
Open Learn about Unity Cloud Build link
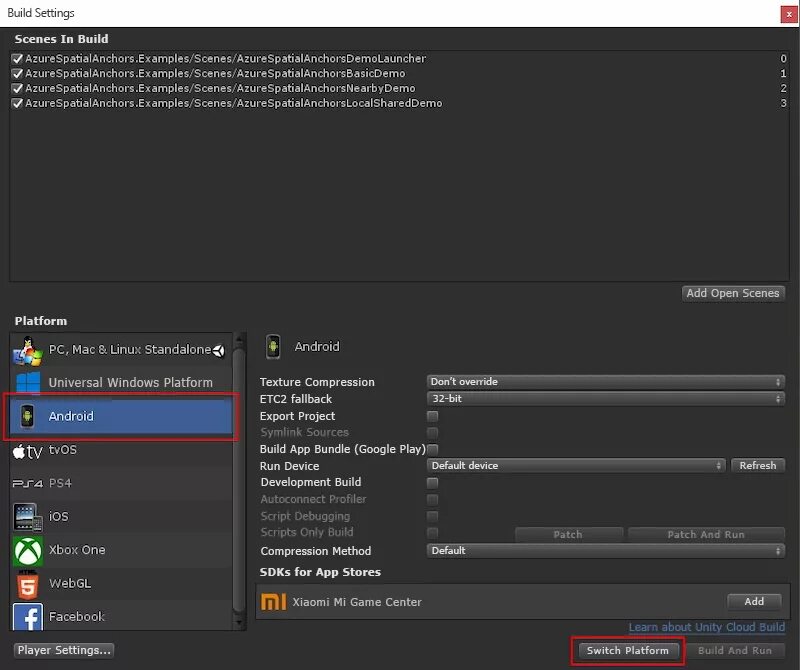click(707, 627)
